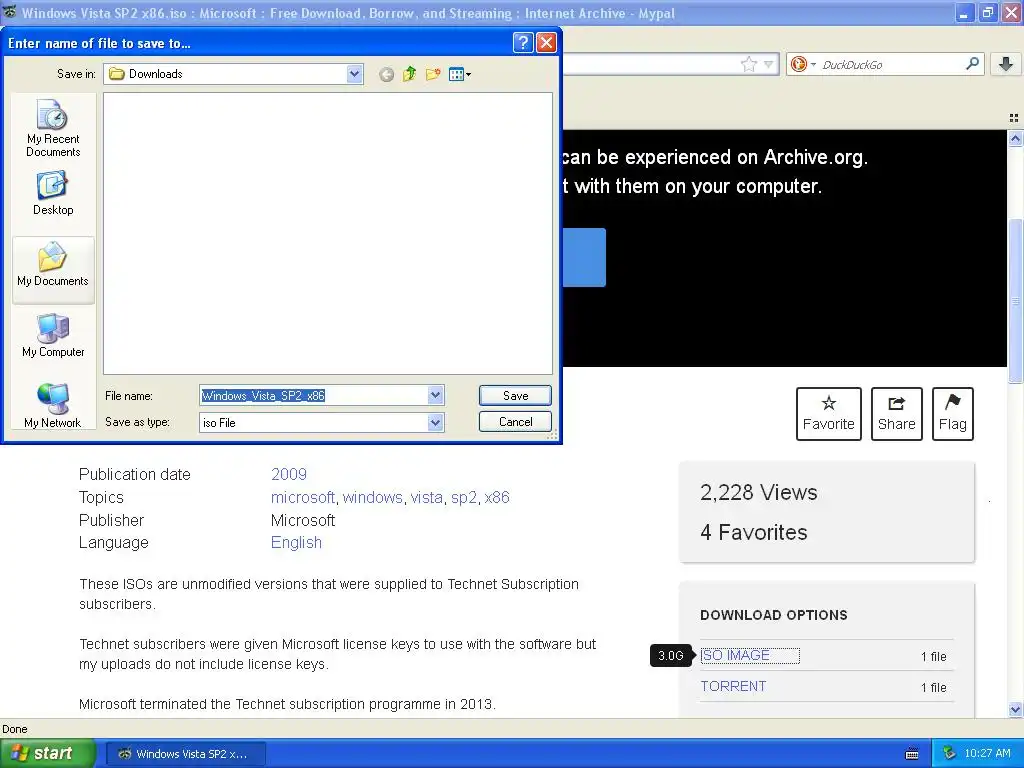Viewport: 1024px width, 768px height.
Task: Open My Computer in save dialog
Action: [x=53, y=335]
